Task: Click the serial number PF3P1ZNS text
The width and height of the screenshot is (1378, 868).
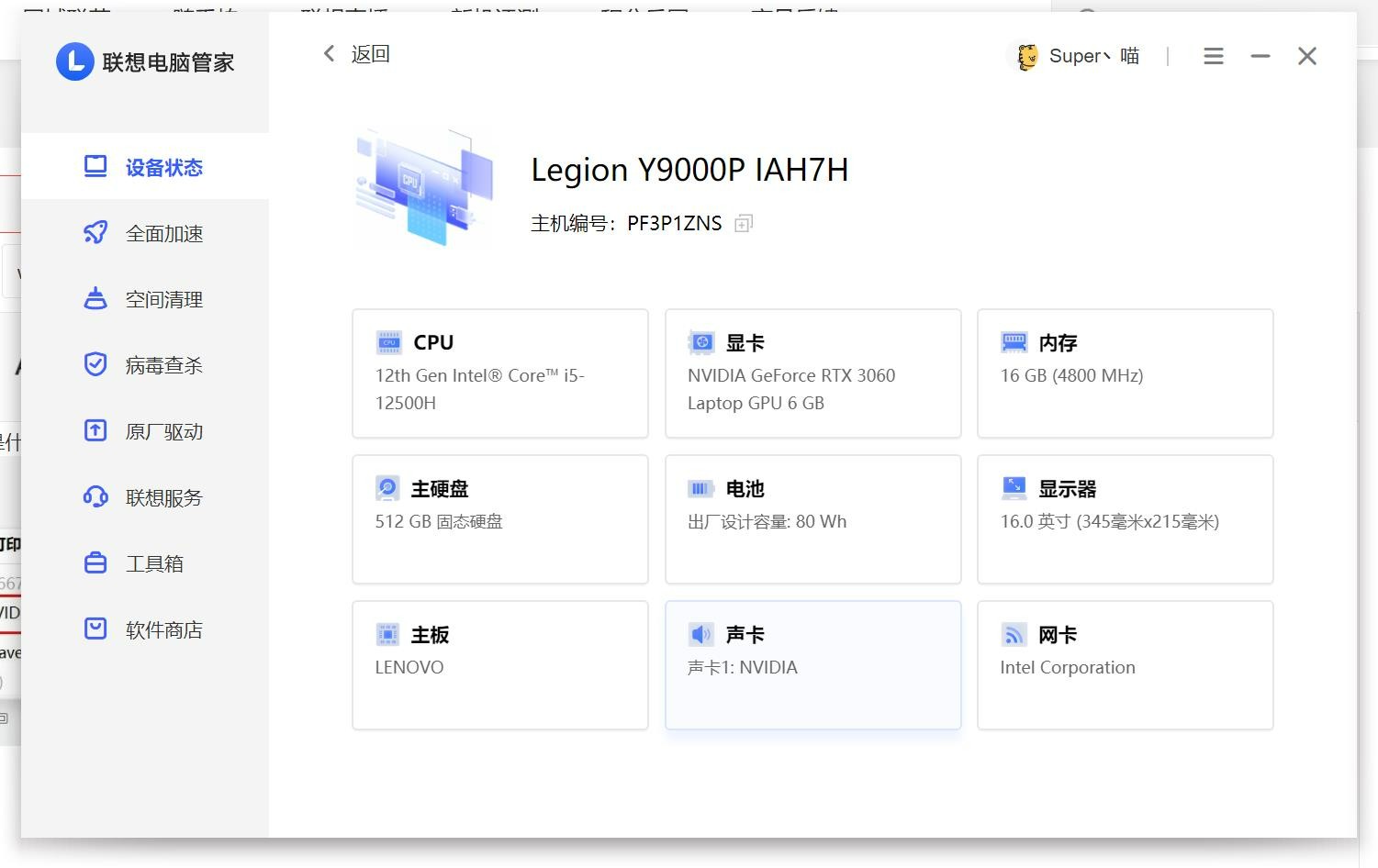Action: [675, 223]
